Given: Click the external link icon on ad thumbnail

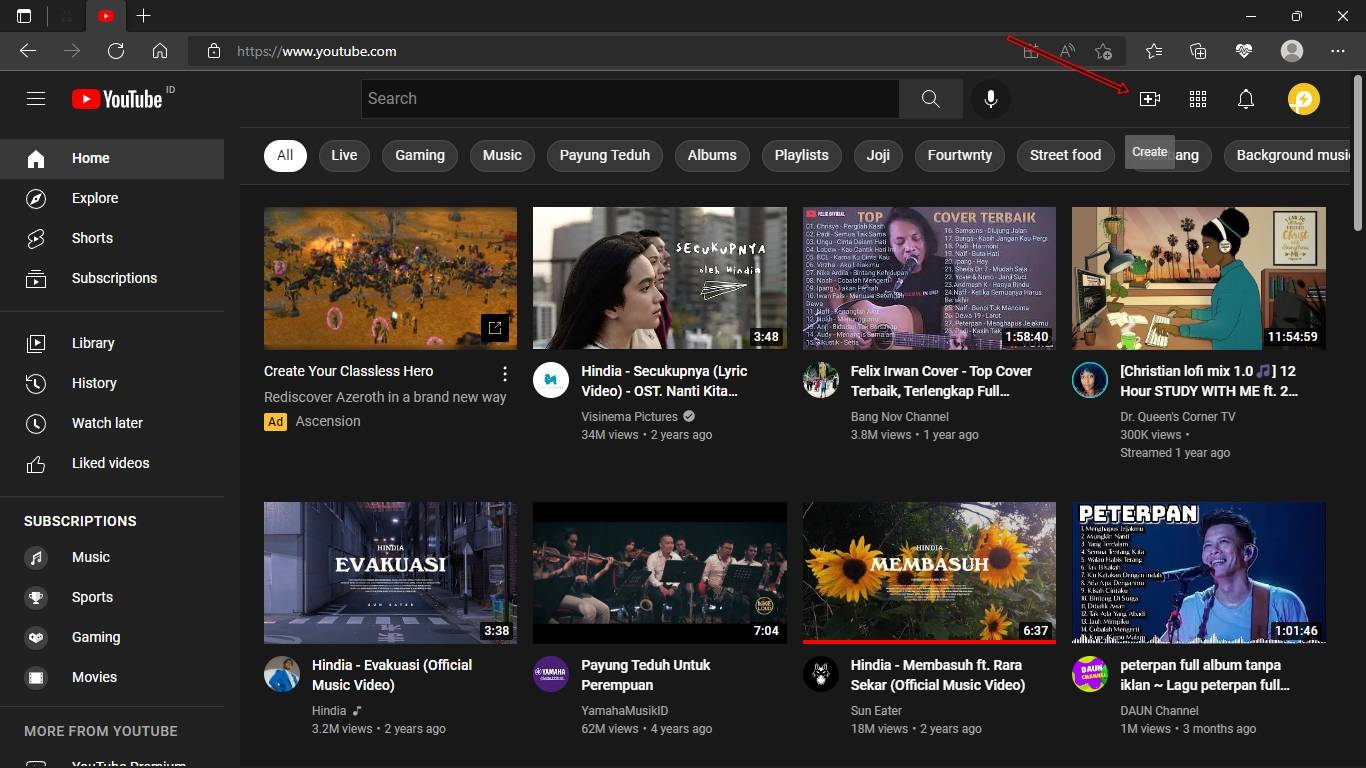Looking at the screenshot, I should [495, 327].
